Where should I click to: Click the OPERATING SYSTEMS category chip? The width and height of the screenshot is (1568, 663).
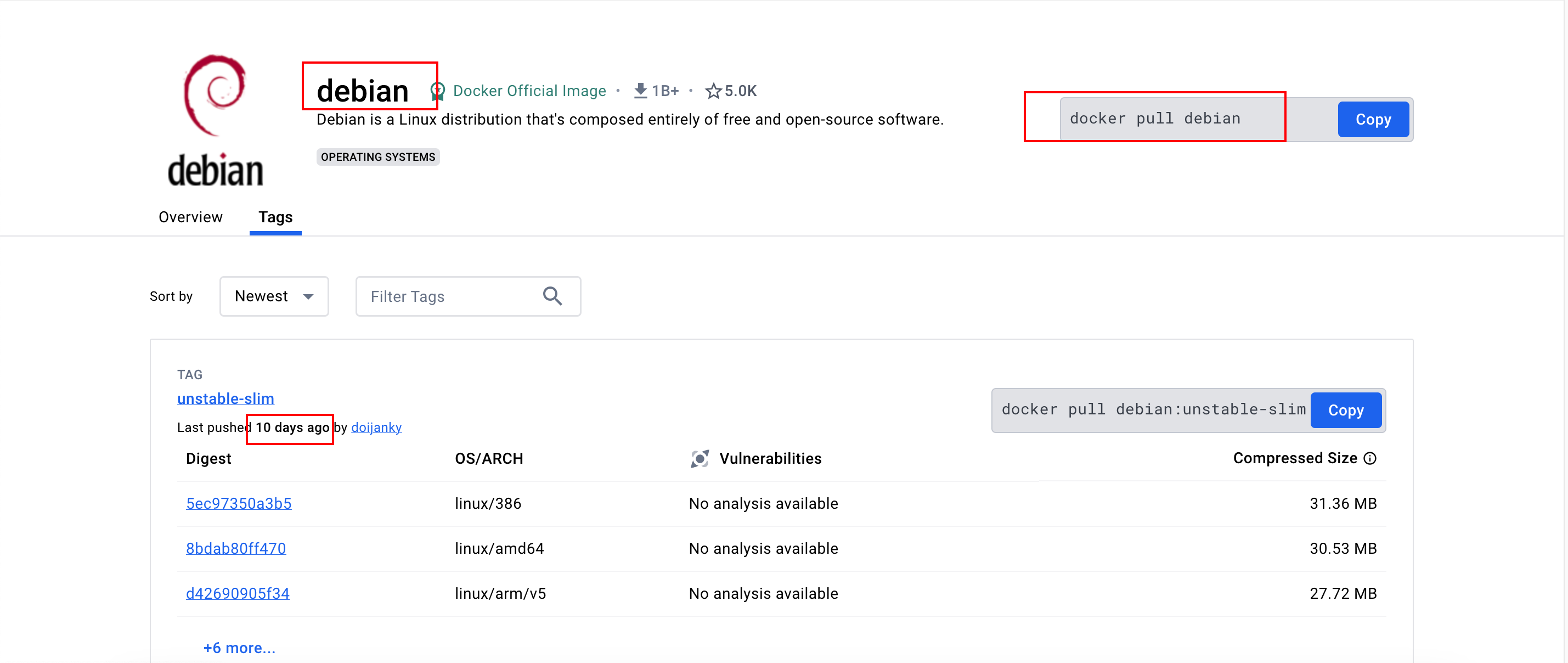pyautogui.click(x=378, y=157)
